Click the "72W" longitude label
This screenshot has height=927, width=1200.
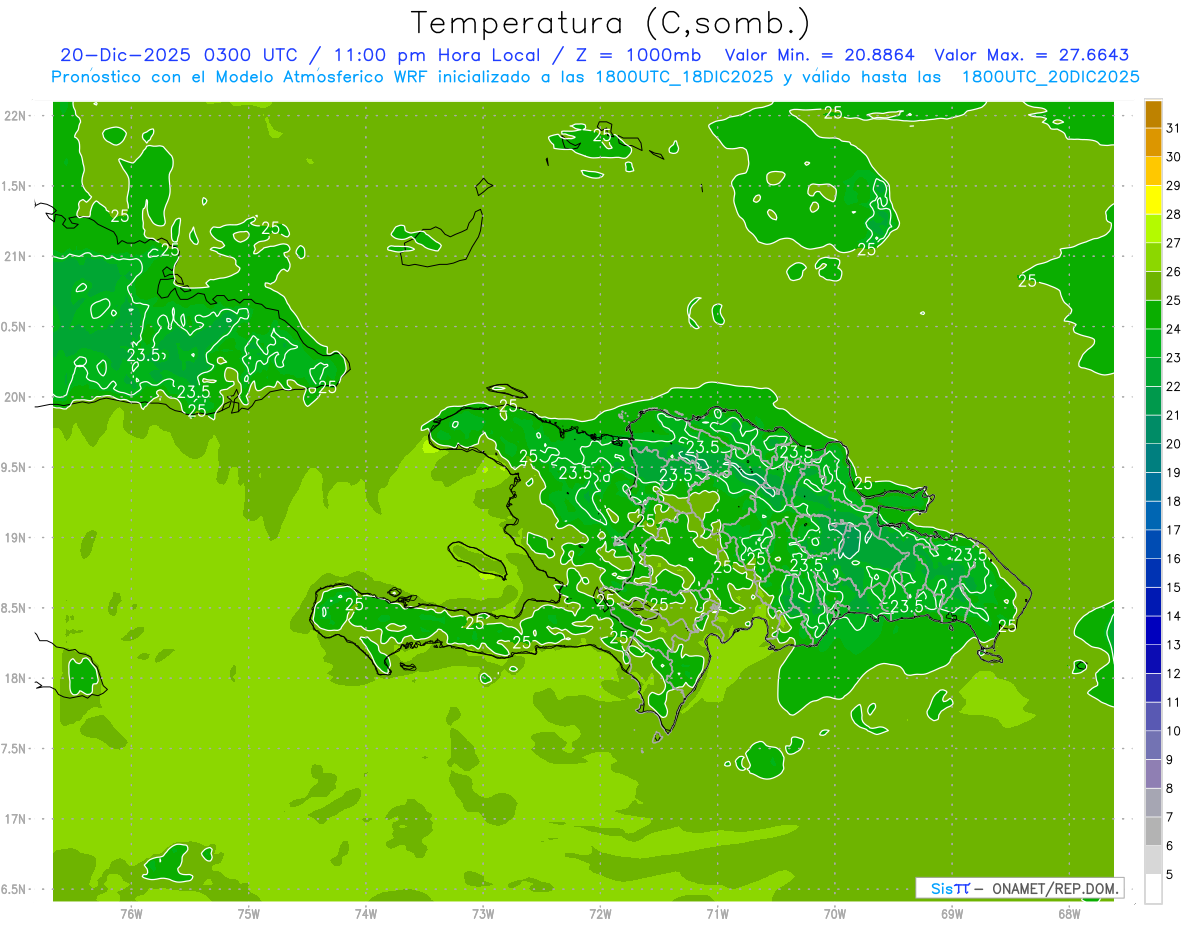click(600, 913)
